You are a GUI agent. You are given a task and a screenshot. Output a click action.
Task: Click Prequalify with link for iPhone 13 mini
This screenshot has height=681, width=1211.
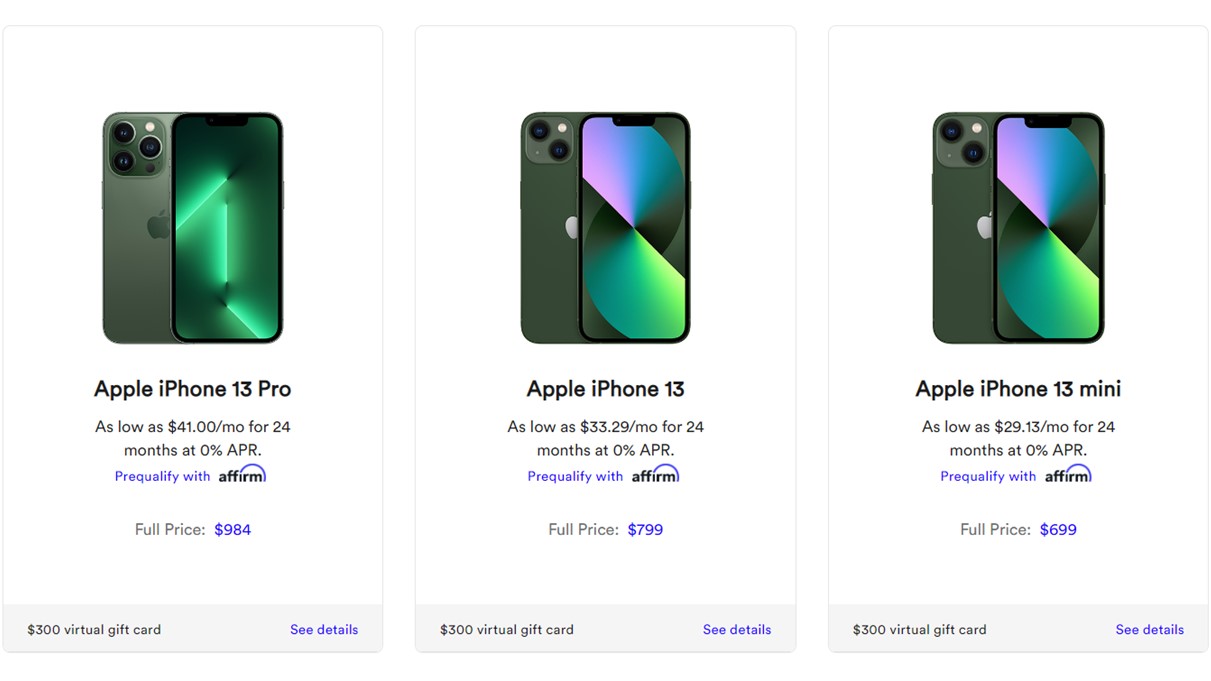(x=988, y=477)
